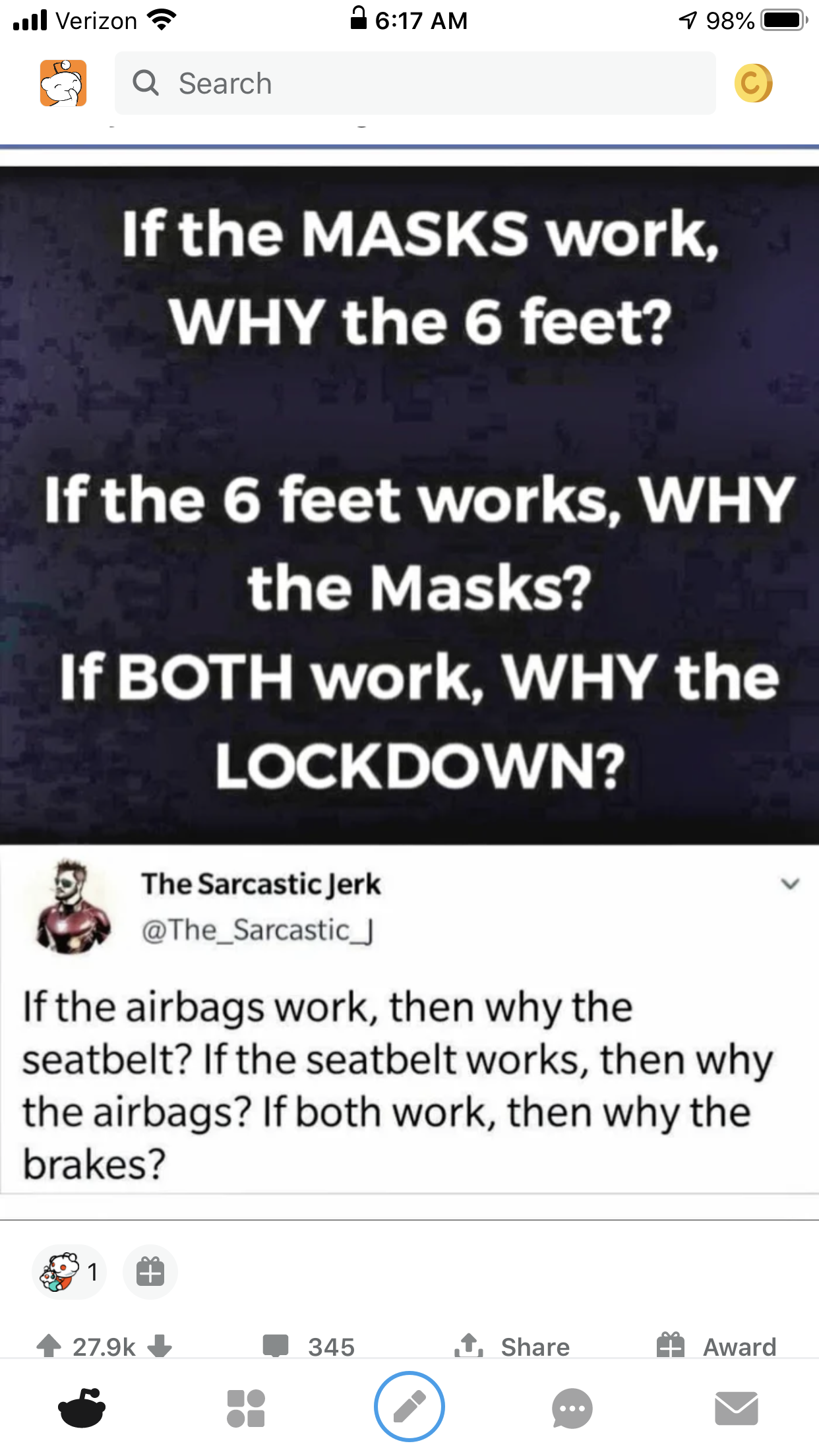Tap the @The_Sarcastic_J handle
Screen dimensions: 819x1456
coord(258,930)
